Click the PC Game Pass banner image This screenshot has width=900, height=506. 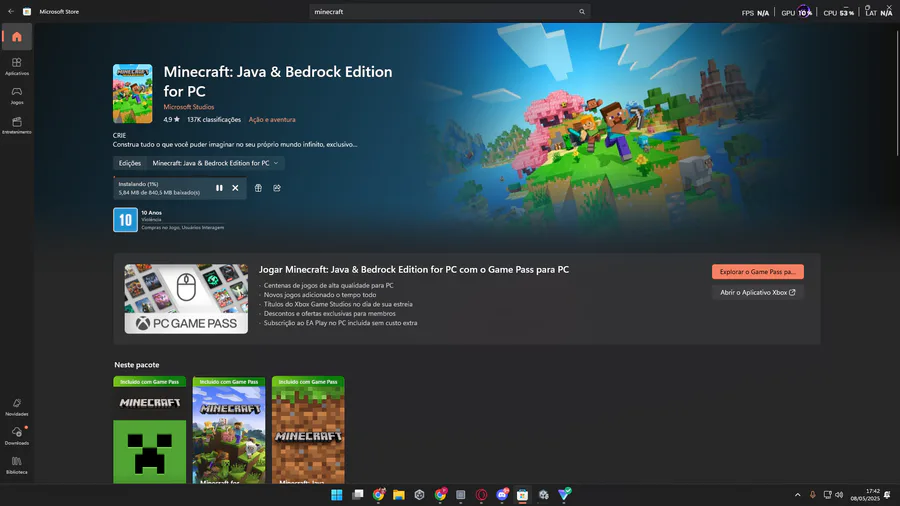[x=187, y=299]
